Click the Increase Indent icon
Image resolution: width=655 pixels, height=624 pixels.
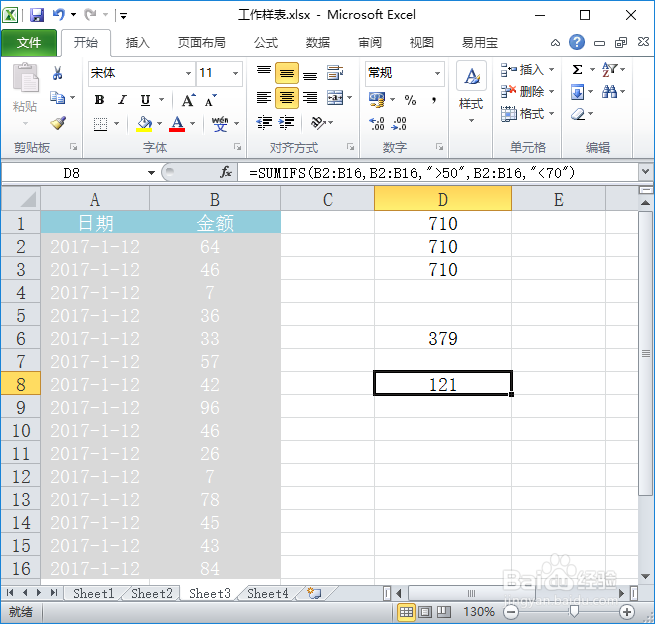(x=287, y=123)
